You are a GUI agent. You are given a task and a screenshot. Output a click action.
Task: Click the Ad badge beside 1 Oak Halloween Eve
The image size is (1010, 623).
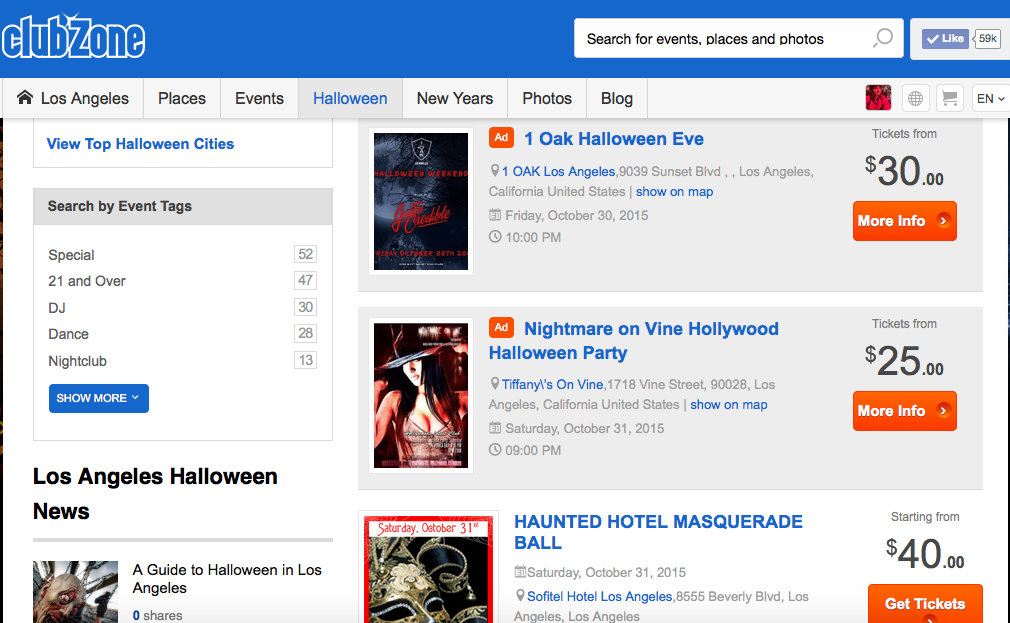pos(501,137)
